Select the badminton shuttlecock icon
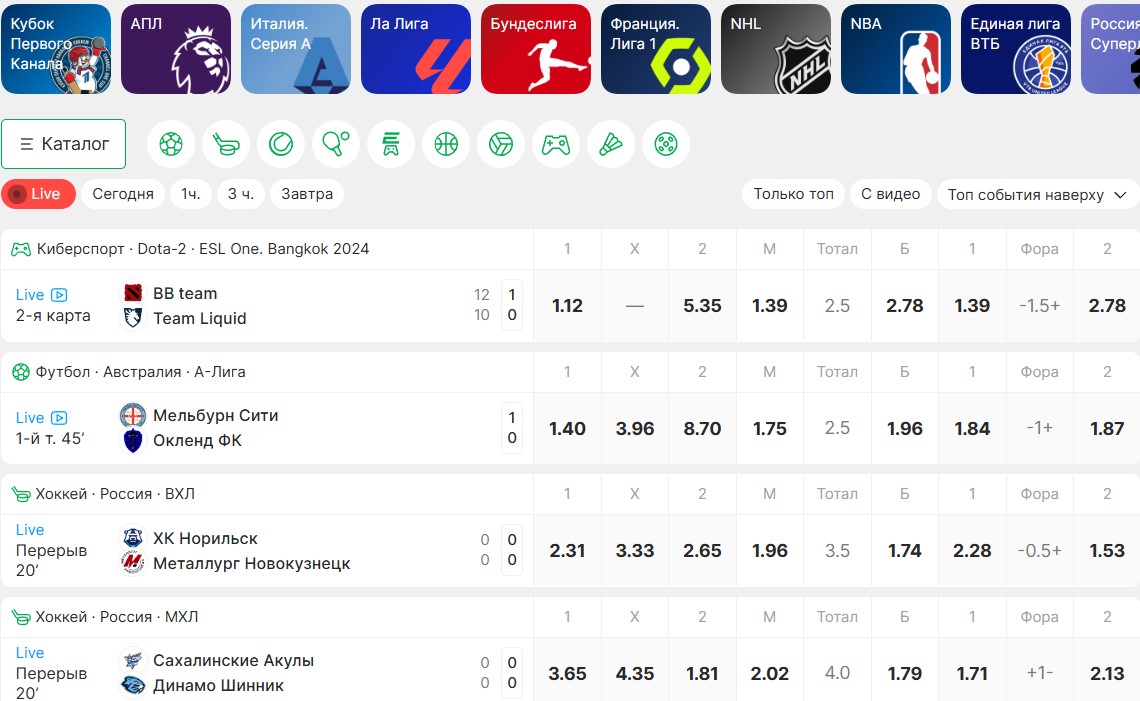 click(x=611, y=144)
